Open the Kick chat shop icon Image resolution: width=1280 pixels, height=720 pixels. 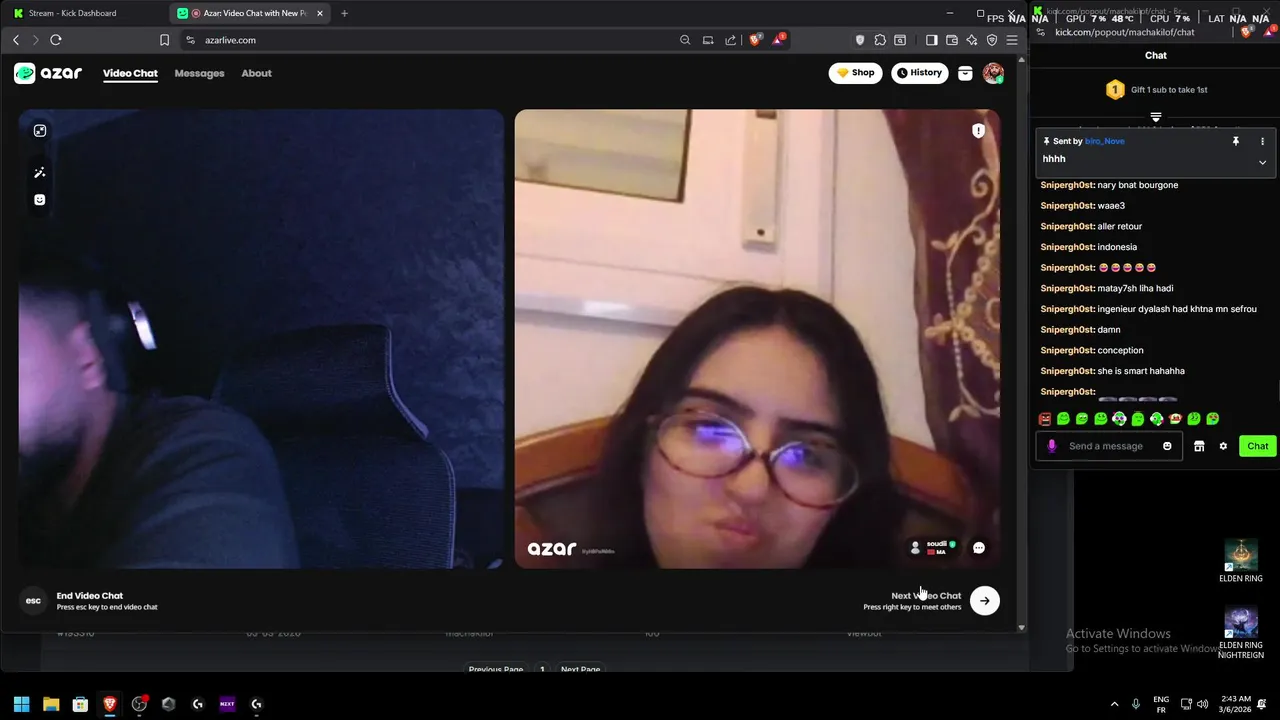[1199, 446]
